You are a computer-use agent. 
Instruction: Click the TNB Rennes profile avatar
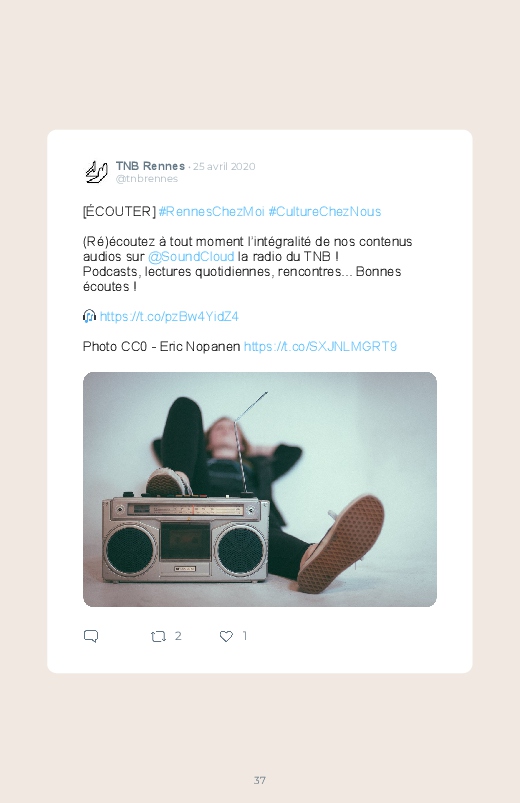(x=96, y=172)
